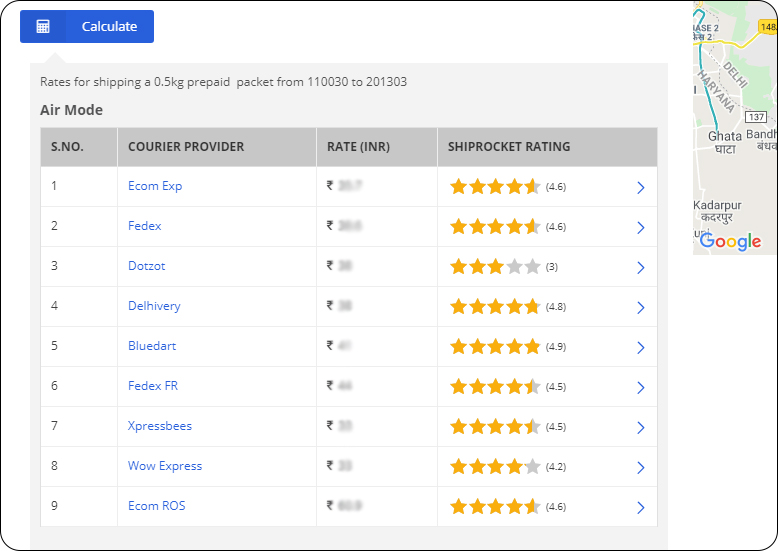Click the rupee symbol in Ecom Exp row
The width and height of the screenshot is (778, 551).
(329, 186)
